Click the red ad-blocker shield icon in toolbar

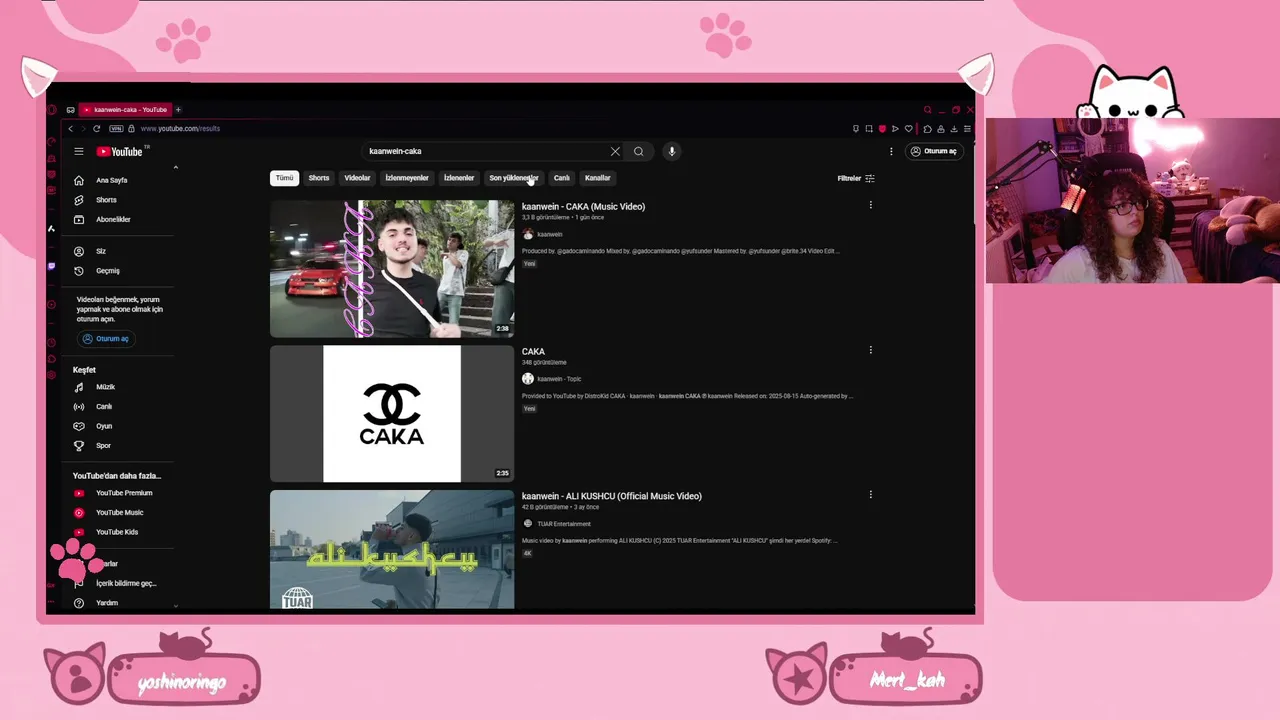point(882,129)
